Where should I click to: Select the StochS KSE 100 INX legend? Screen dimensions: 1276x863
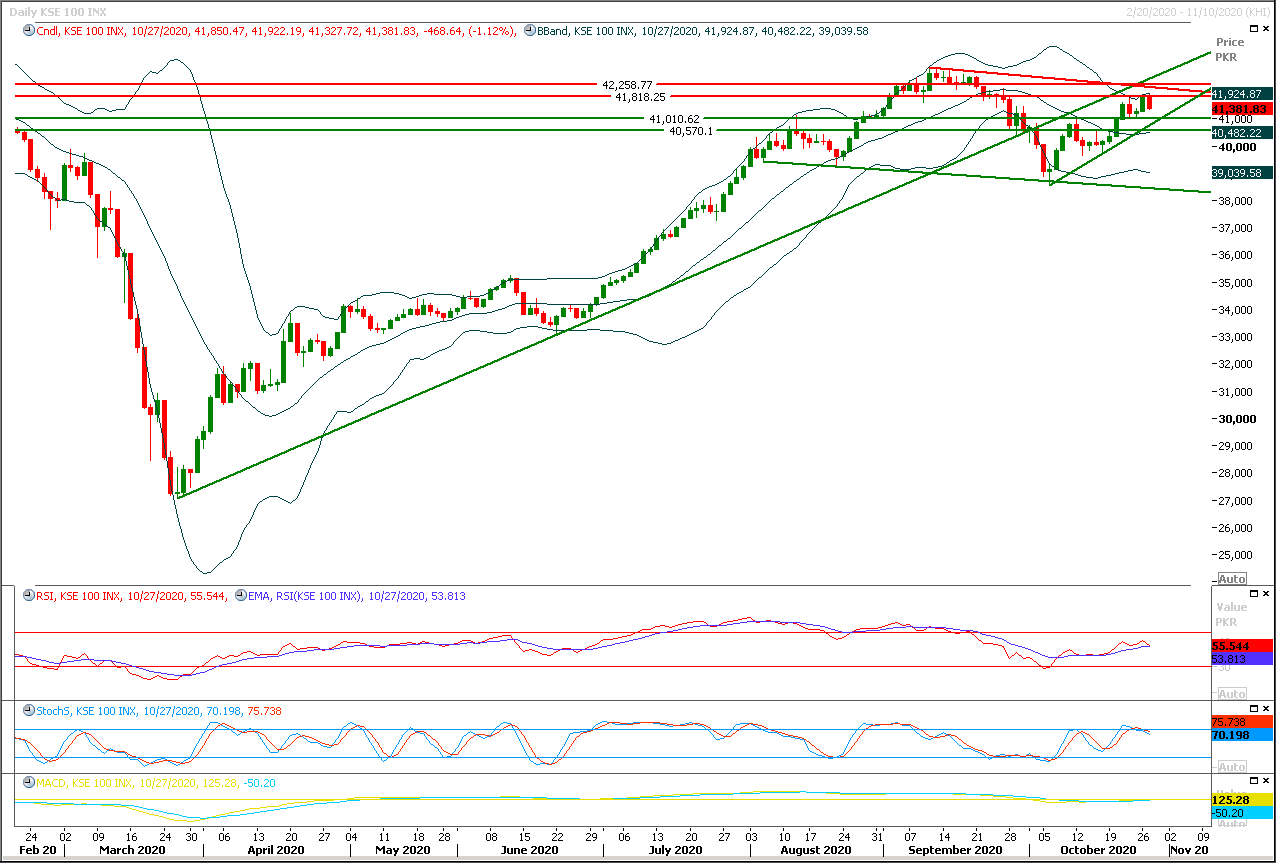pyautogui.click(x=159, y=711)
